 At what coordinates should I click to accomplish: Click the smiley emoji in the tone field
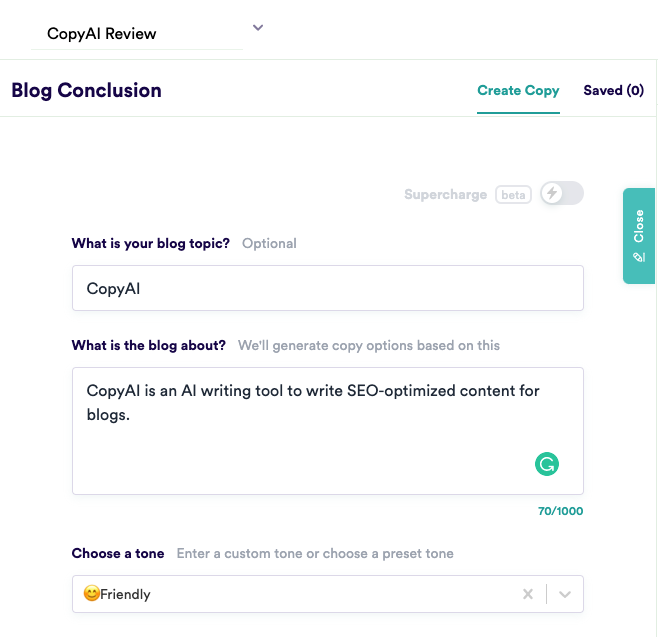91,594
